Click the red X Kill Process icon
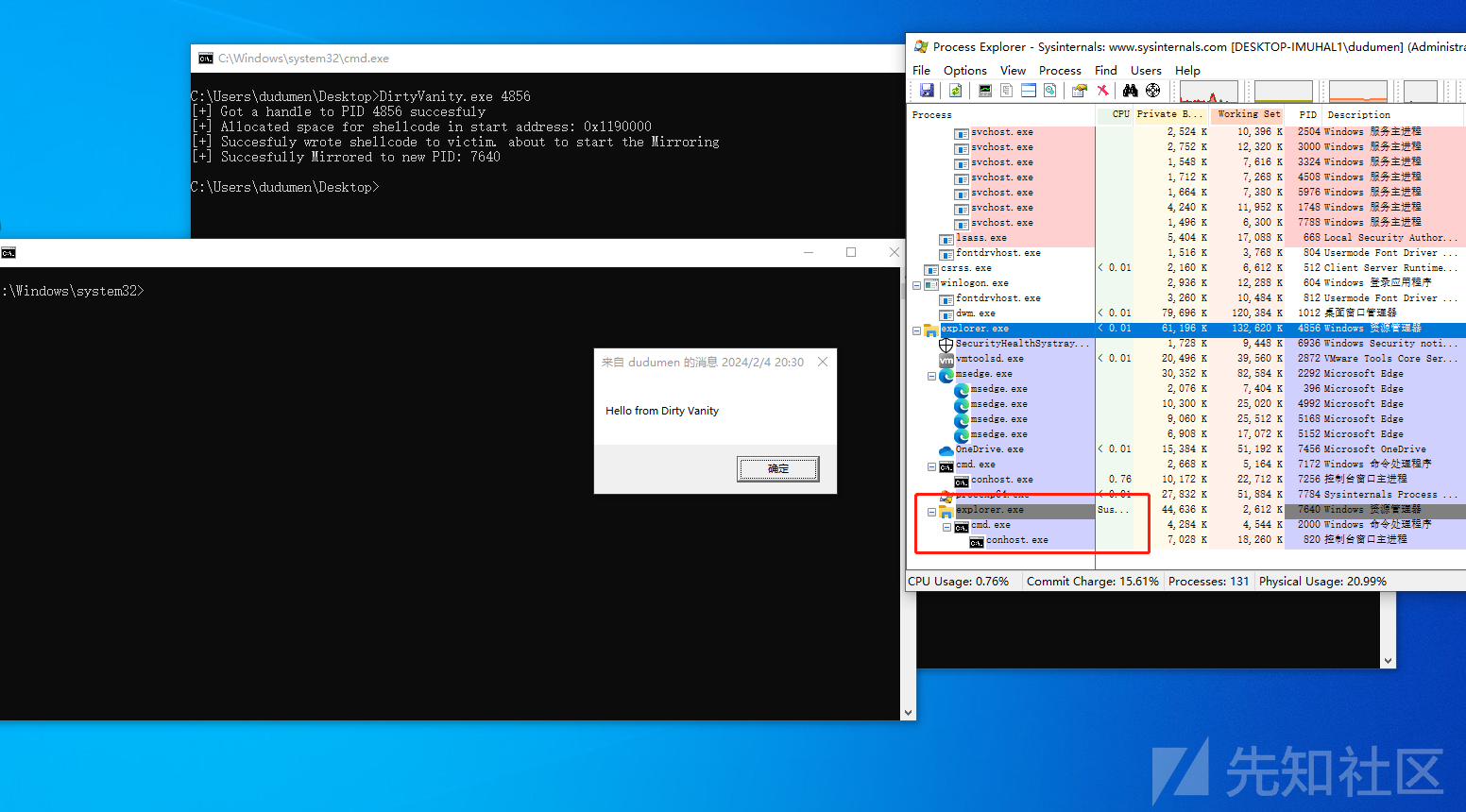1466x812 pixels. (1102, 91)
